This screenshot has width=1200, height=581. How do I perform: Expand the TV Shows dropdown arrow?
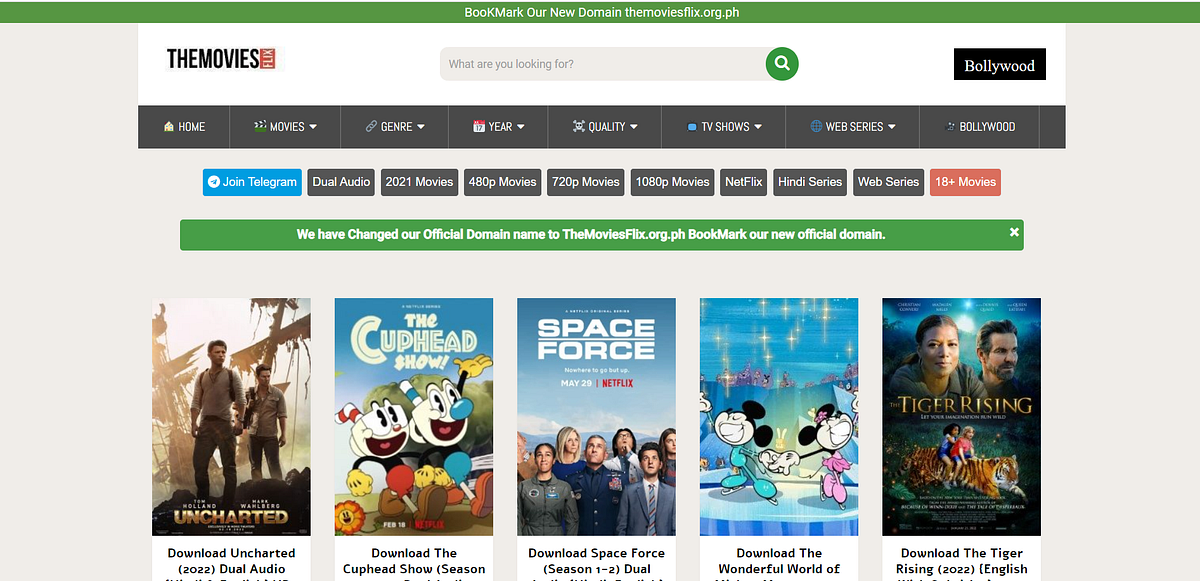pos(758,127)
